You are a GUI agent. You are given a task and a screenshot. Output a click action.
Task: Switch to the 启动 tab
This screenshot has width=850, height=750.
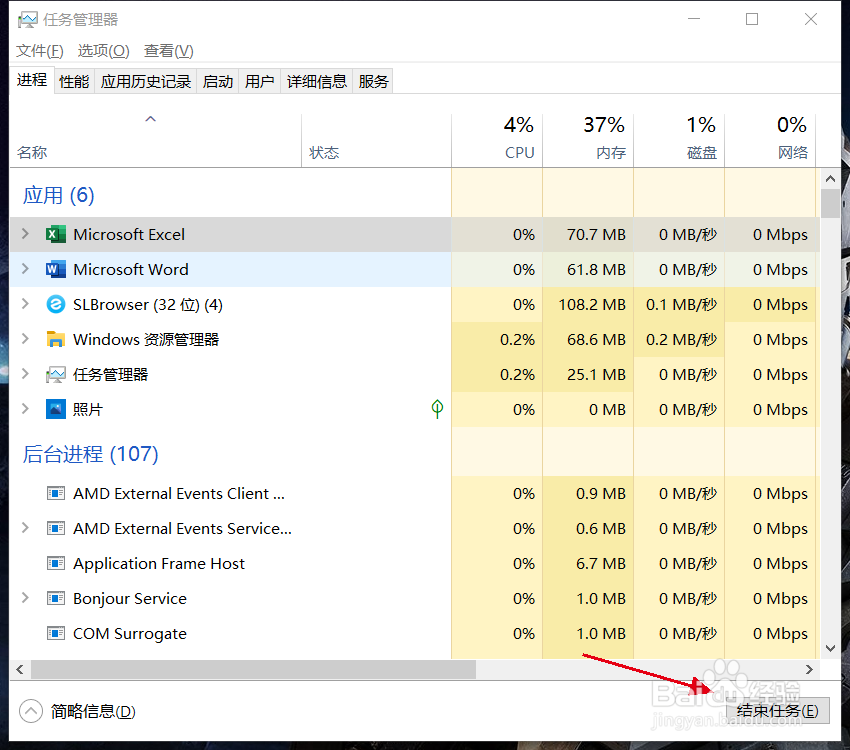(218, 81)
